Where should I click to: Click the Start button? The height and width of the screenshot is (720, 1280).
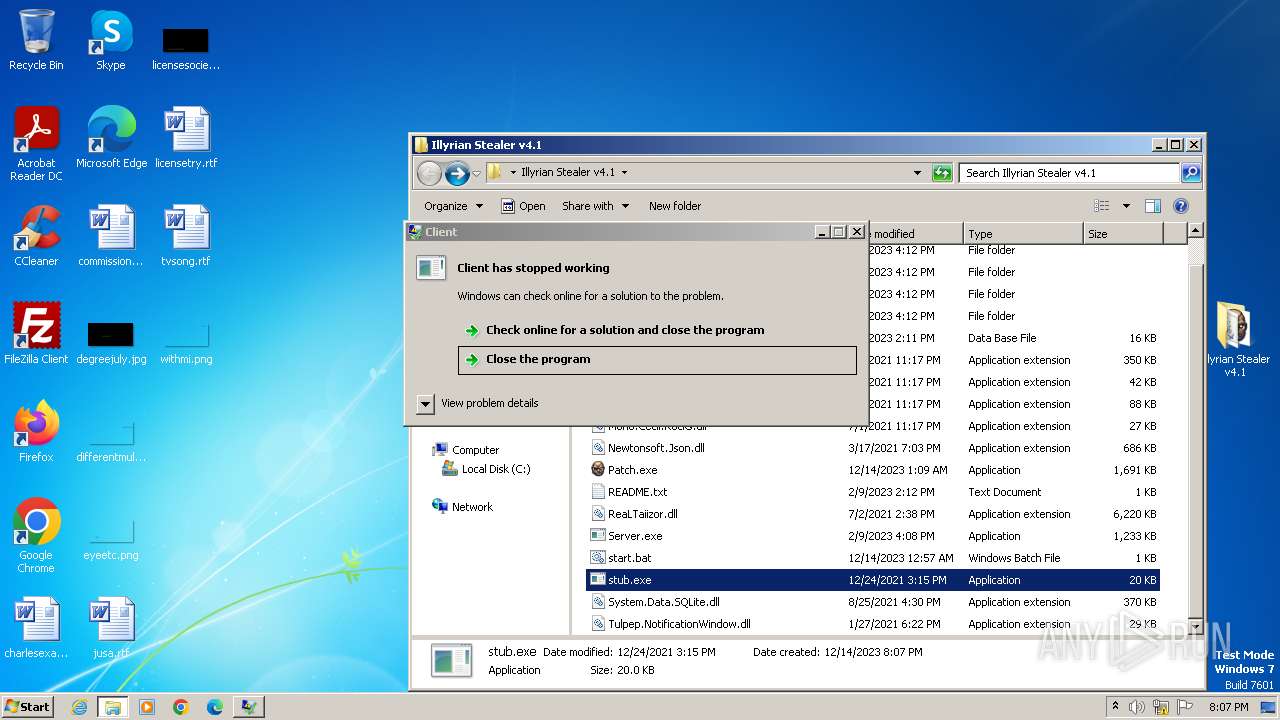pos(27,707)
